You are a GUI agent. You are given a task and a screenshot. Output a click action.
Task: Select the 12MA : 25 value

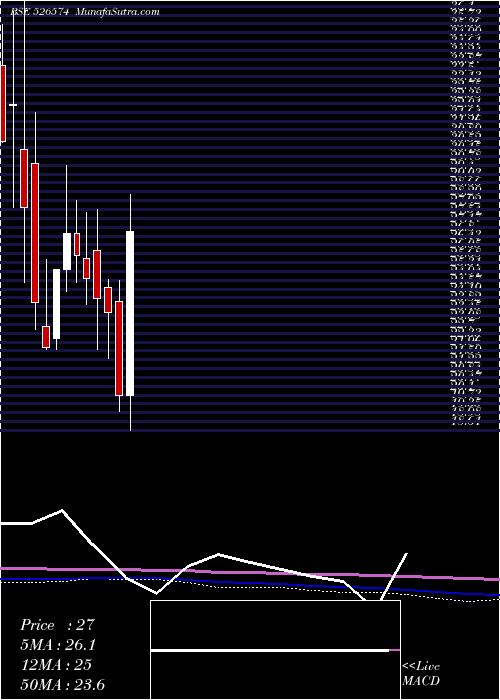(x=56, y=665)
